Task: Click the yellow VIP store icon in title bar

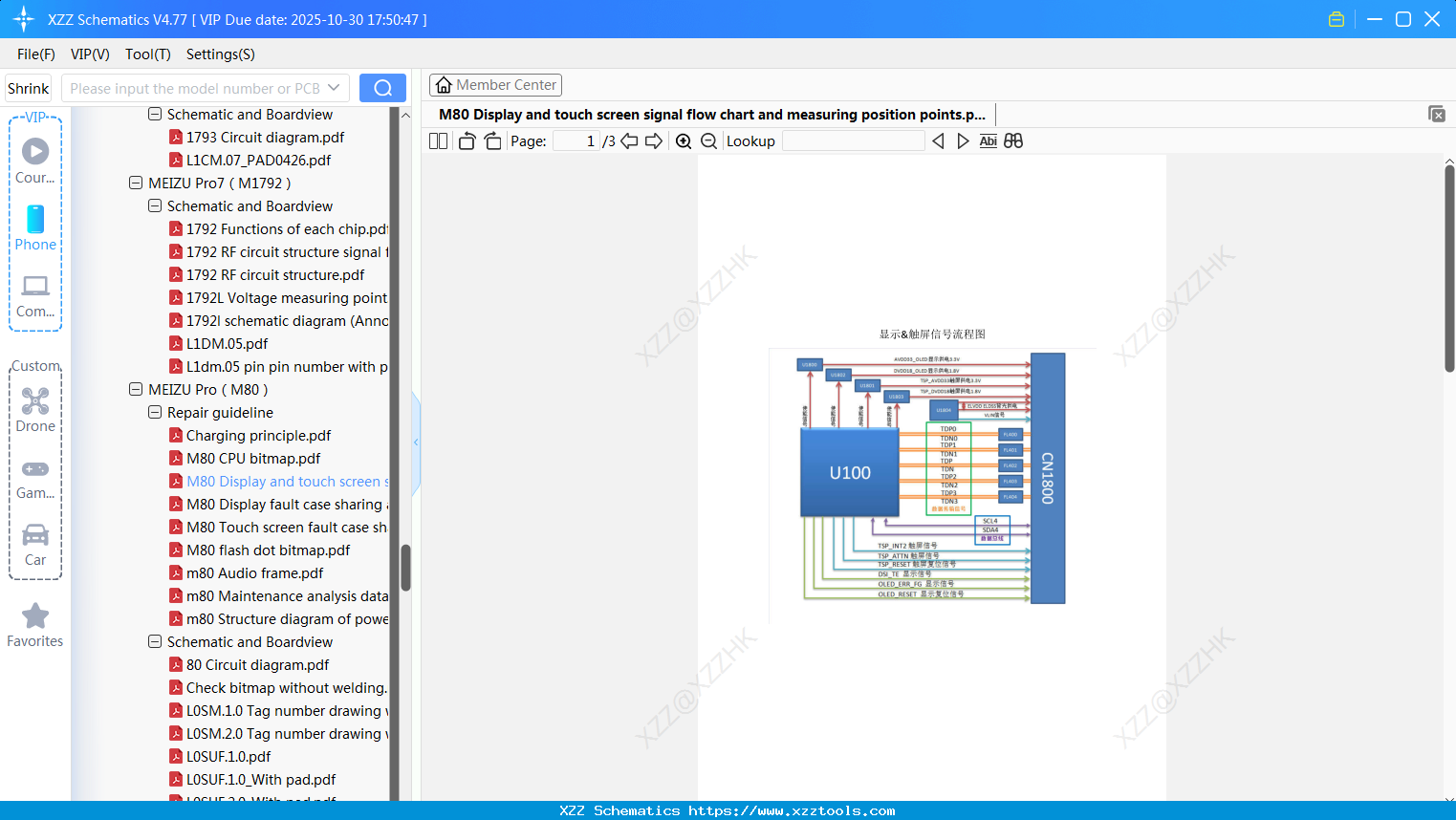Action: (x=1336, y=19)
